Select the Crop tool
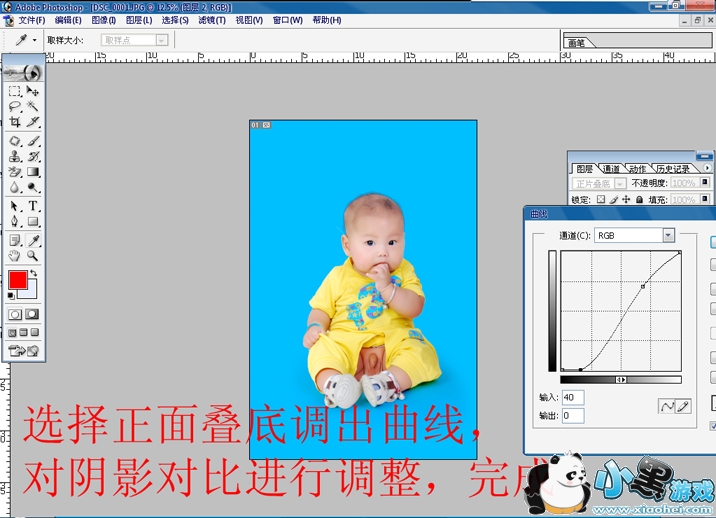This screenshot has height=518, width=716. [15, 122]
